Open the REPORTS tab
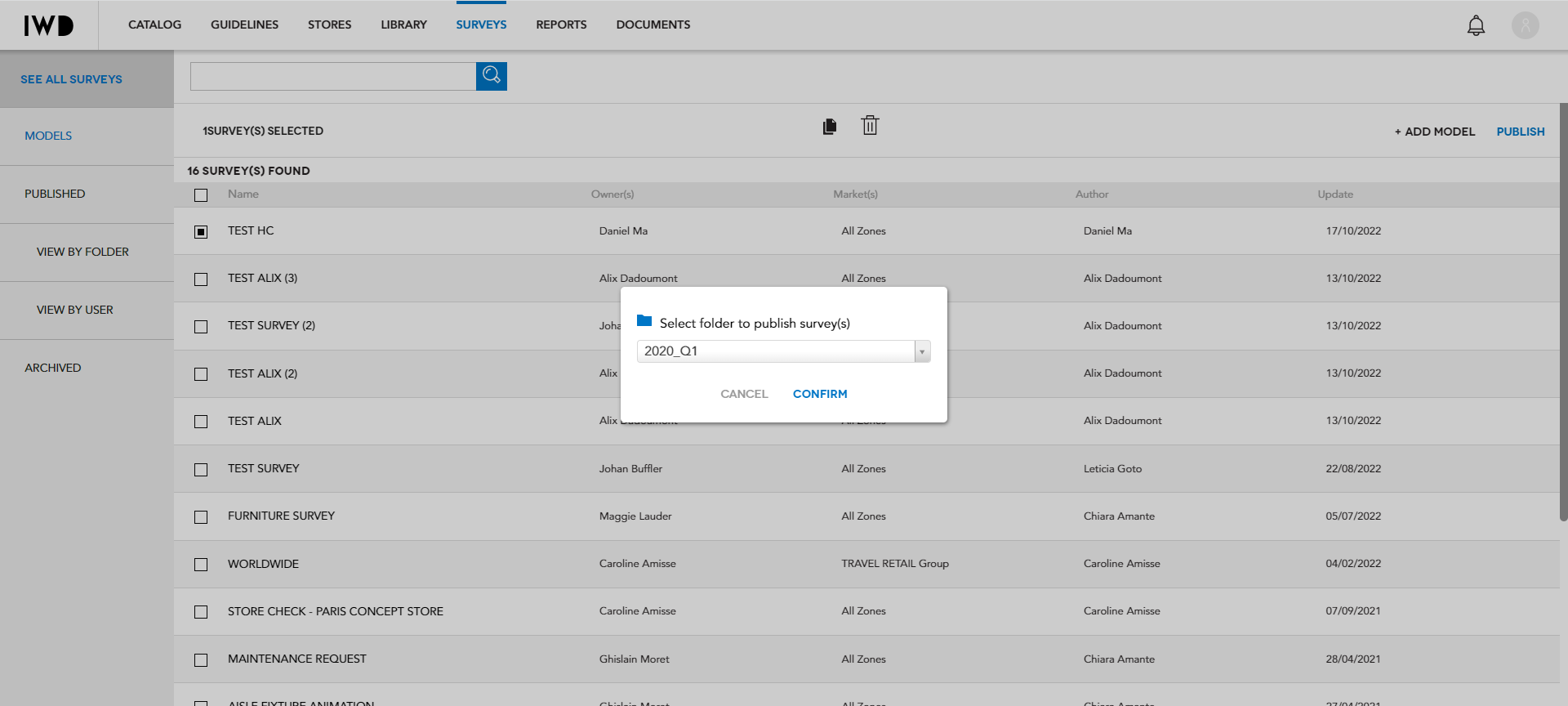This screenshot has width=1568, height=706. pyautogui.click(x=561, y=25)
